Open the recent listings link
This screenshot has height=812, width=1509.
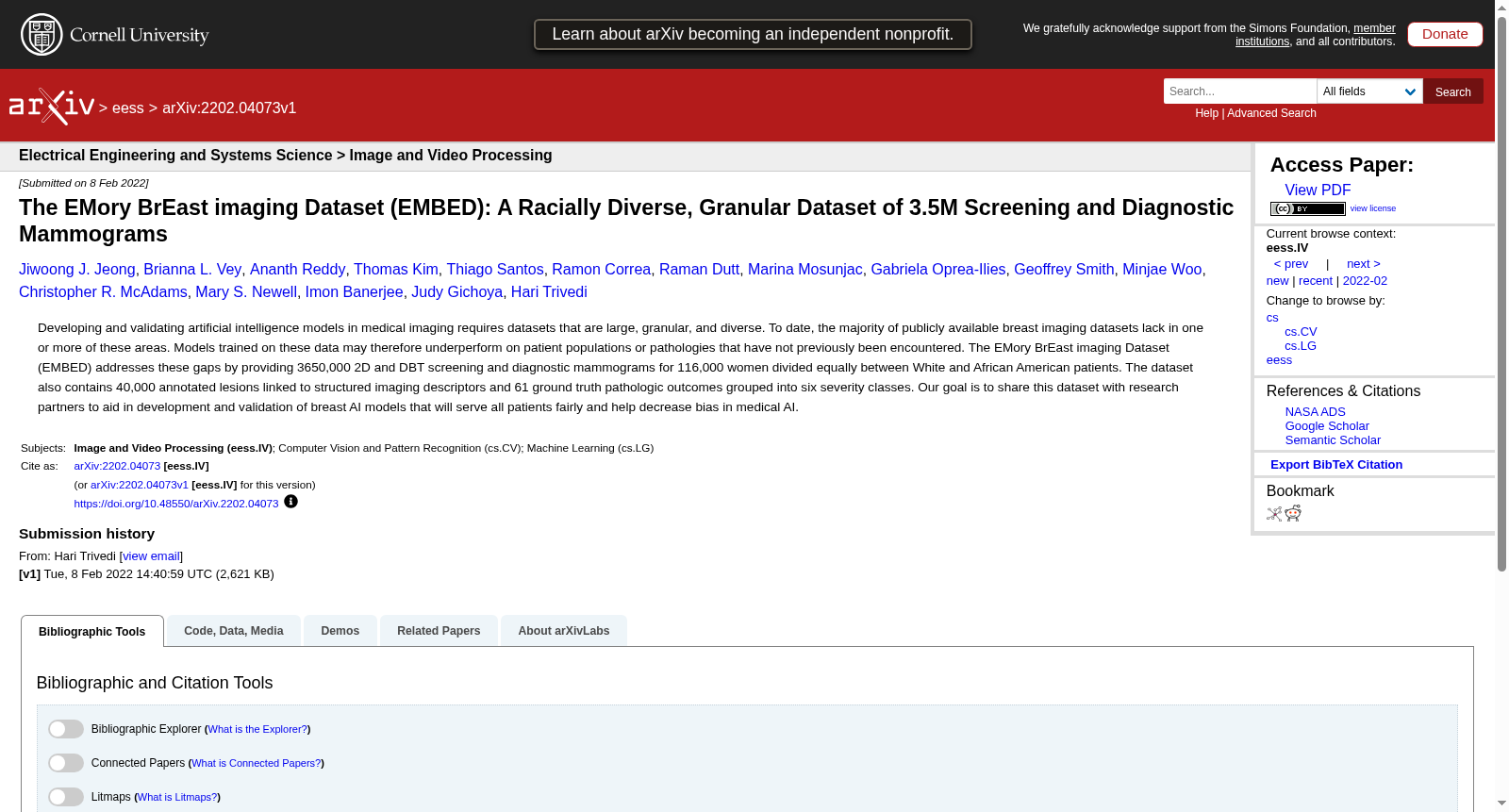(x=1316, y=281)
